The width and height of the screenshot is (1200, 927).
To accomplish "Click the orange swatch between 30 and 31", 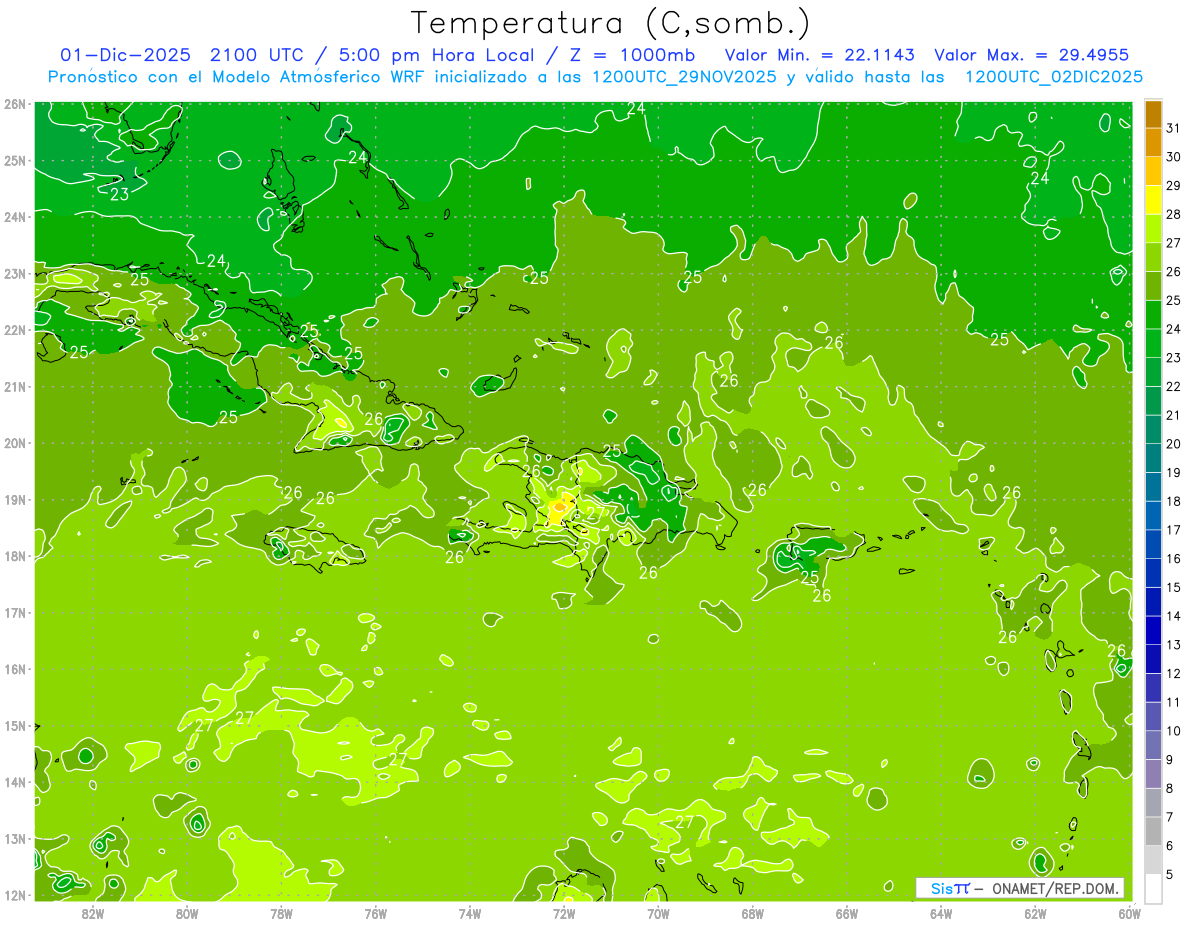I will 1153,142.
